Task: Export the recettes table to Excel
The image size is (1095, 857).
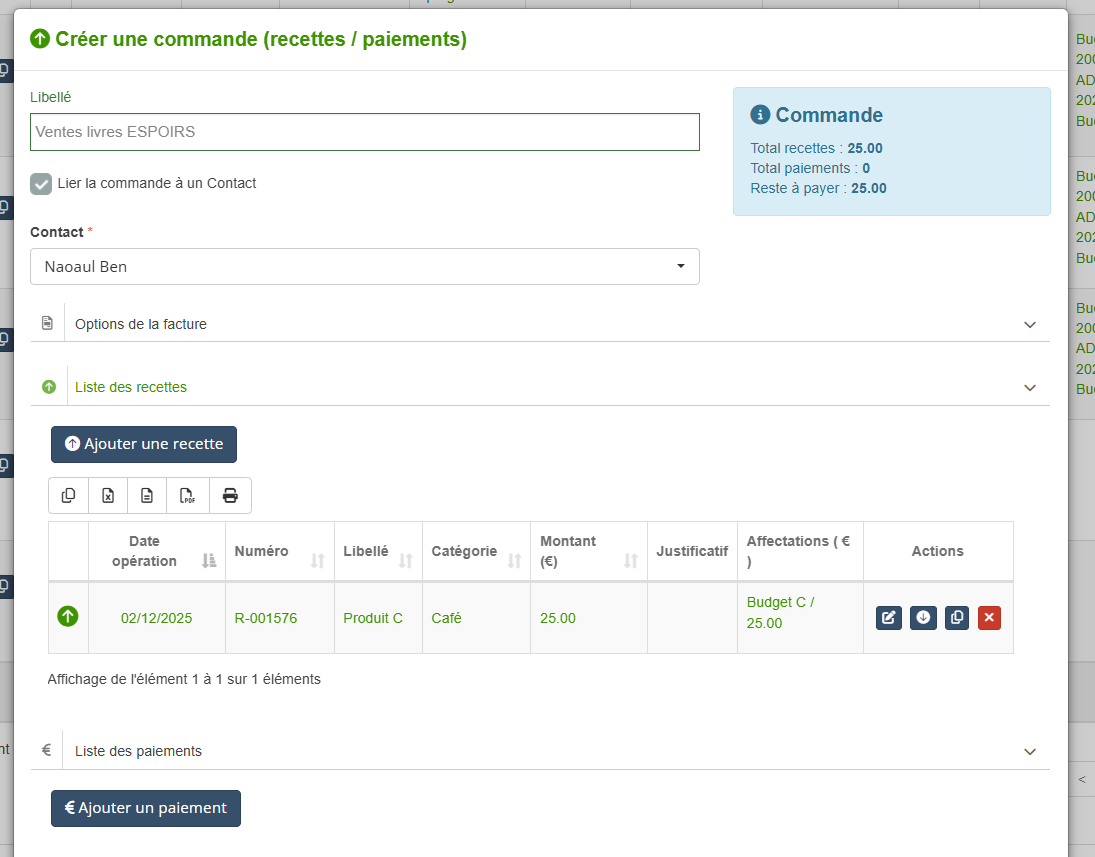Action: [108, 495]
